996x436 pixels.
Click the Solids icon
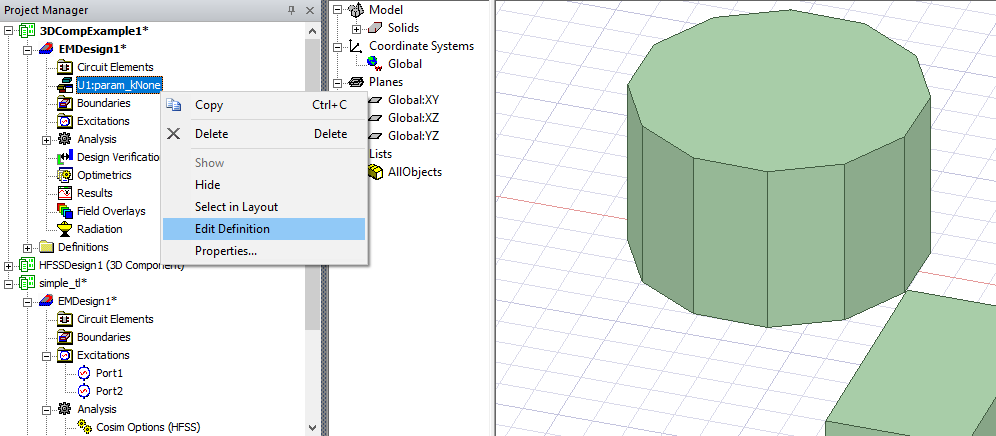pyautogui.click(x=376, y=28)
